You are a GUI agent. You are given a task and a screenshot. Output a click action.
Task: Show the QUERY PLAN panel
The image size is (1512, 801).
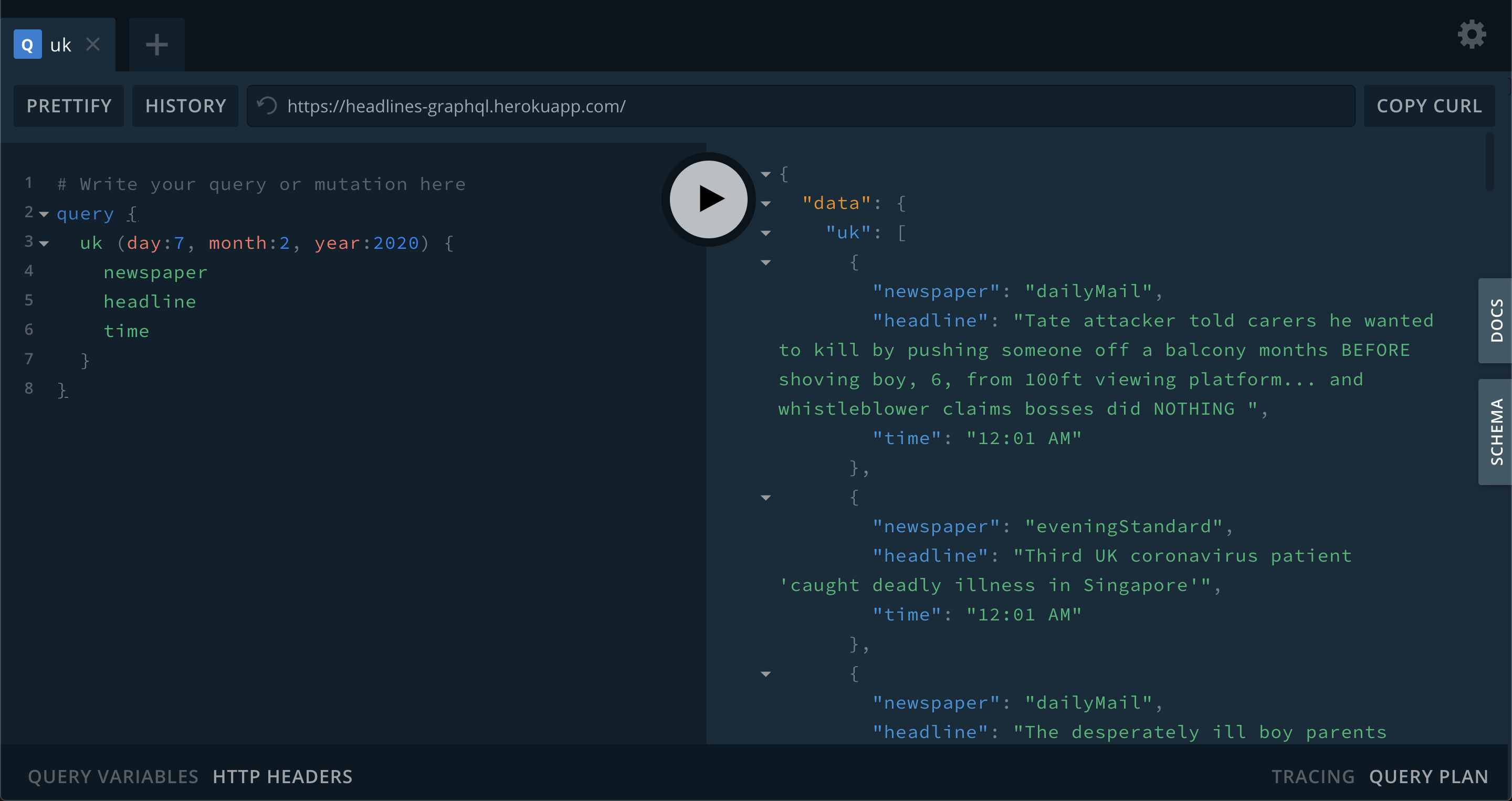coord(1429,776)
